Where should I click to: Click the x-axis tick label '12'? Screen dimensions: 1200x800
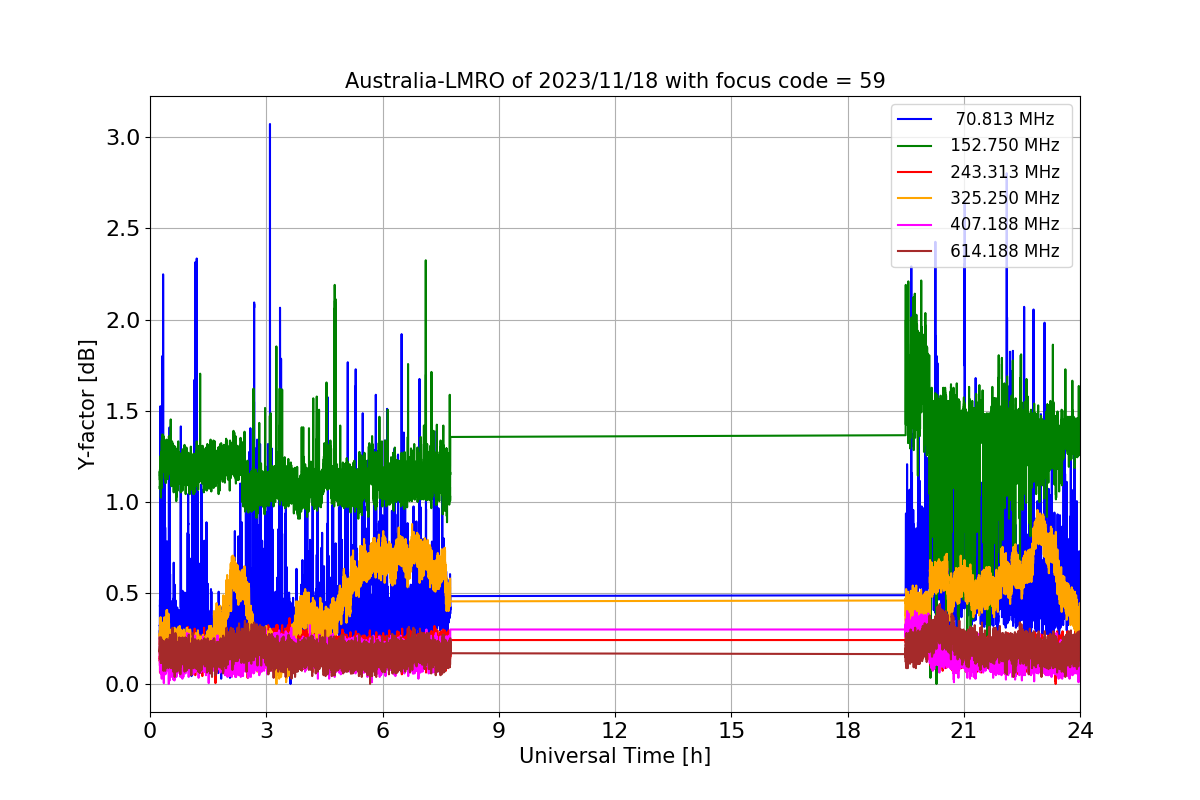615,731
